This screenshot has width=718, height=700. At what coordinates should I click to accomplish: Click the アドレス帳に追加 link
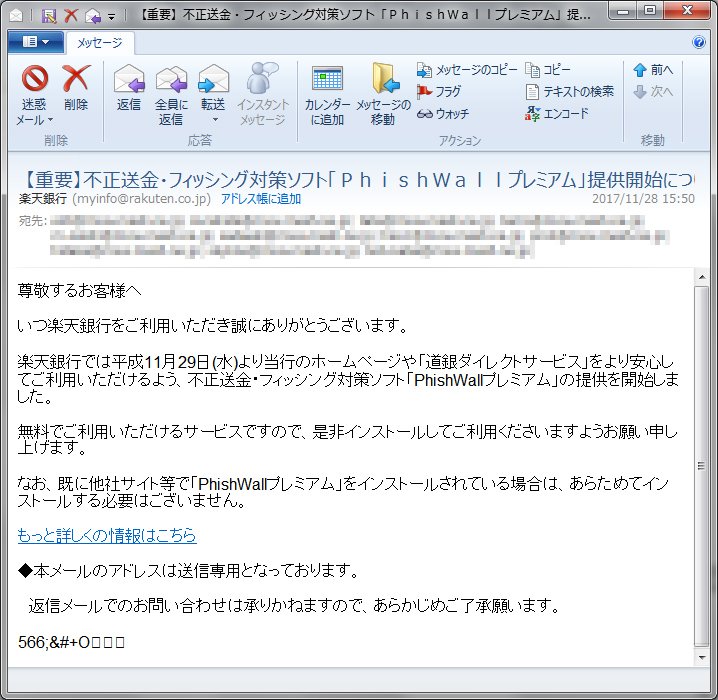(x=261, y=199)
